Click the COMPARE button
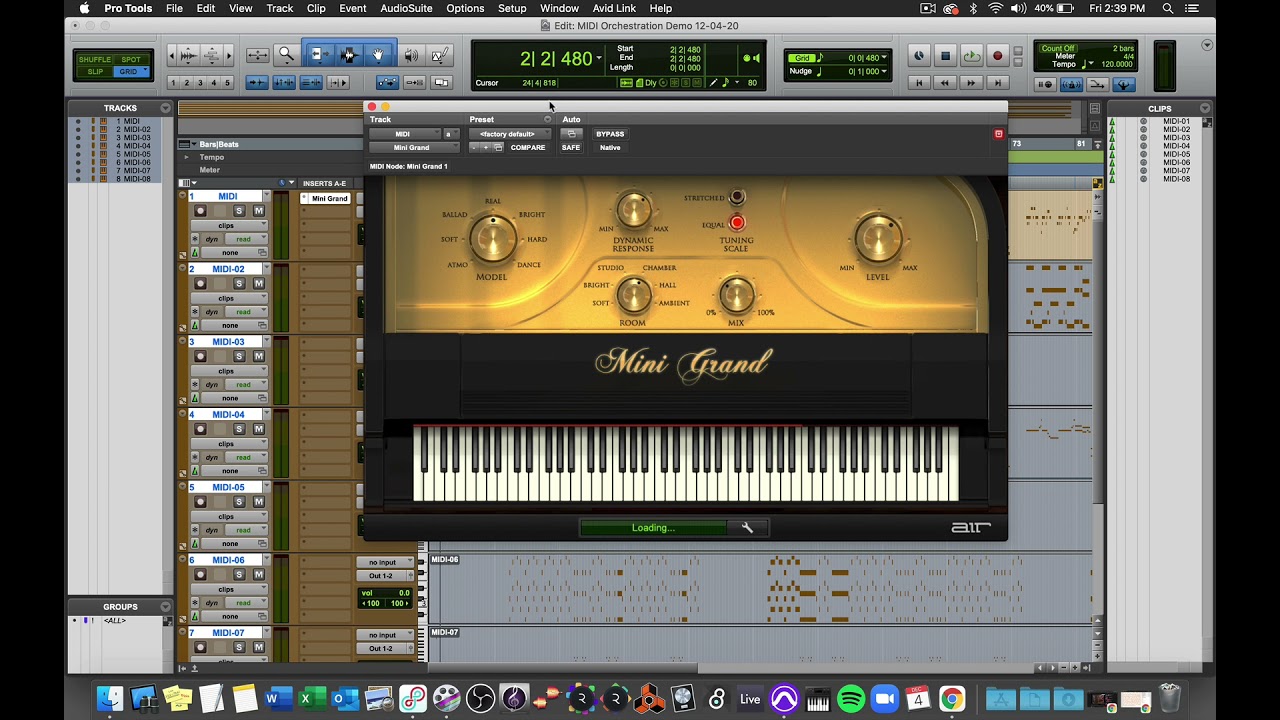1280x720 pixels. (x=528, y=148)
